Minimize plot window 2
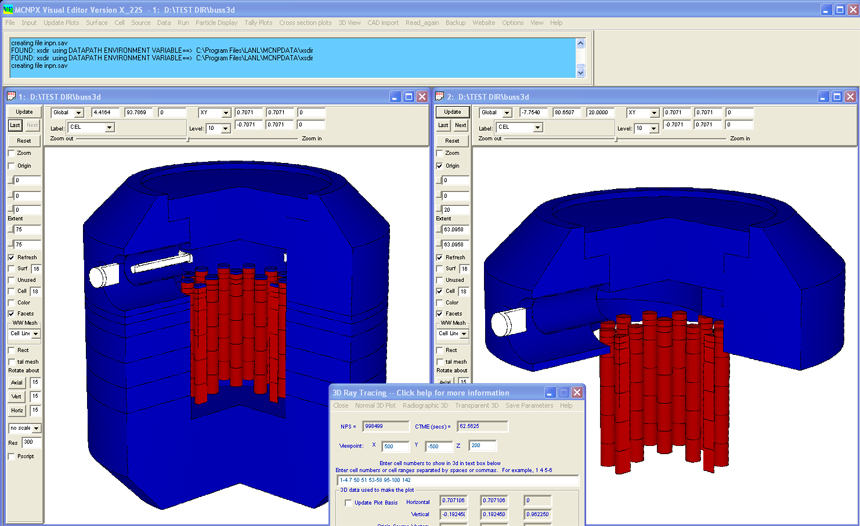 pos(824,97)
